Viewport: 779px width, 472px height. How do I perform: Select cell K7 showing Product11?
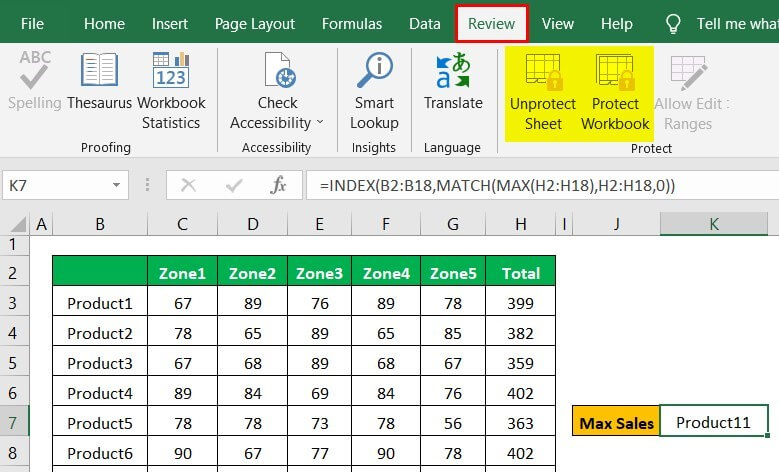pyautogui.click(x=714, y=421)
